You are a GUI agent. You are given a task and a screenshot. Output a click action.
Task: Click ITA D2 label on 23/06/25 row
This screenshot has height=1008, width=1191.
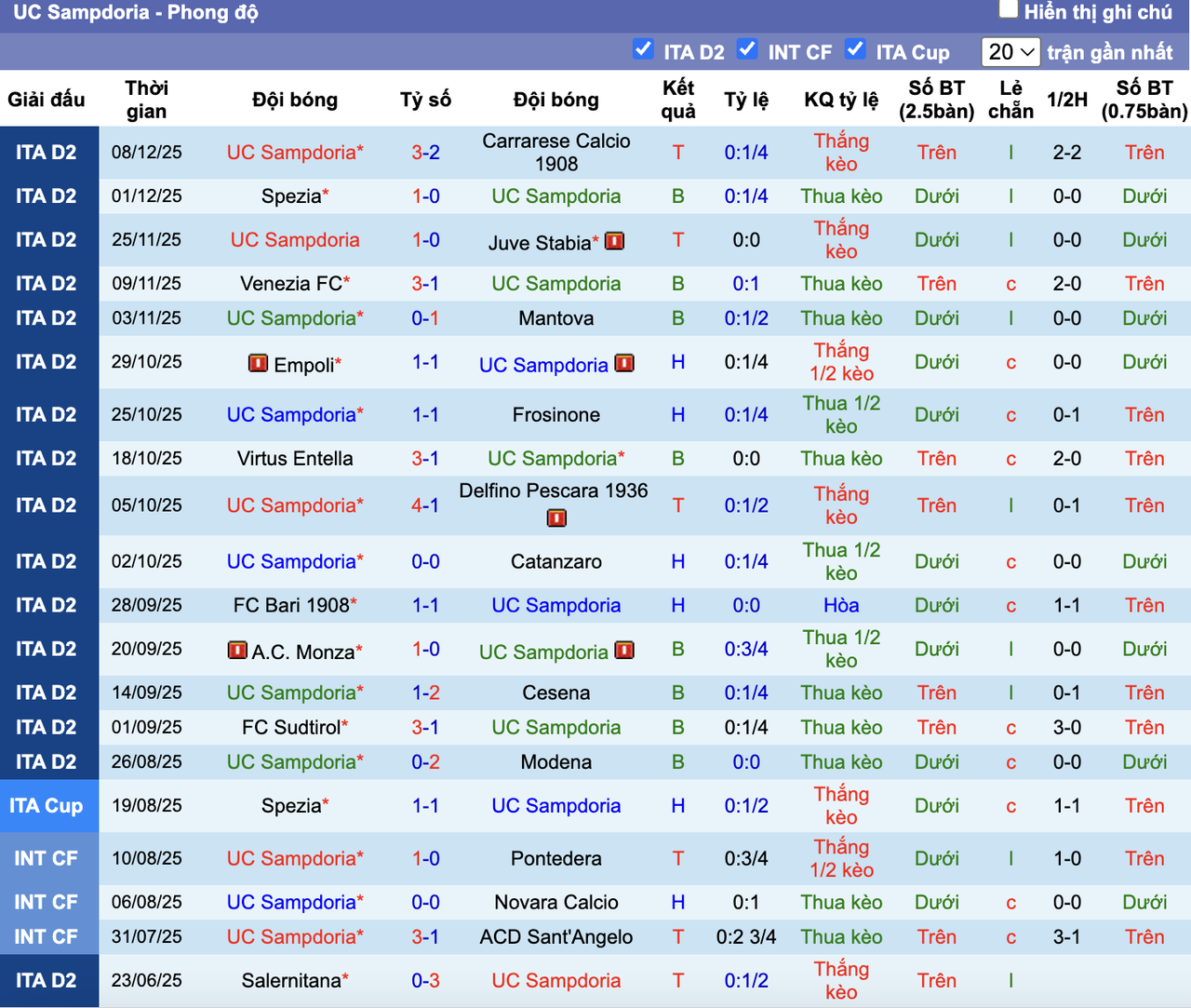coord(47,981)
